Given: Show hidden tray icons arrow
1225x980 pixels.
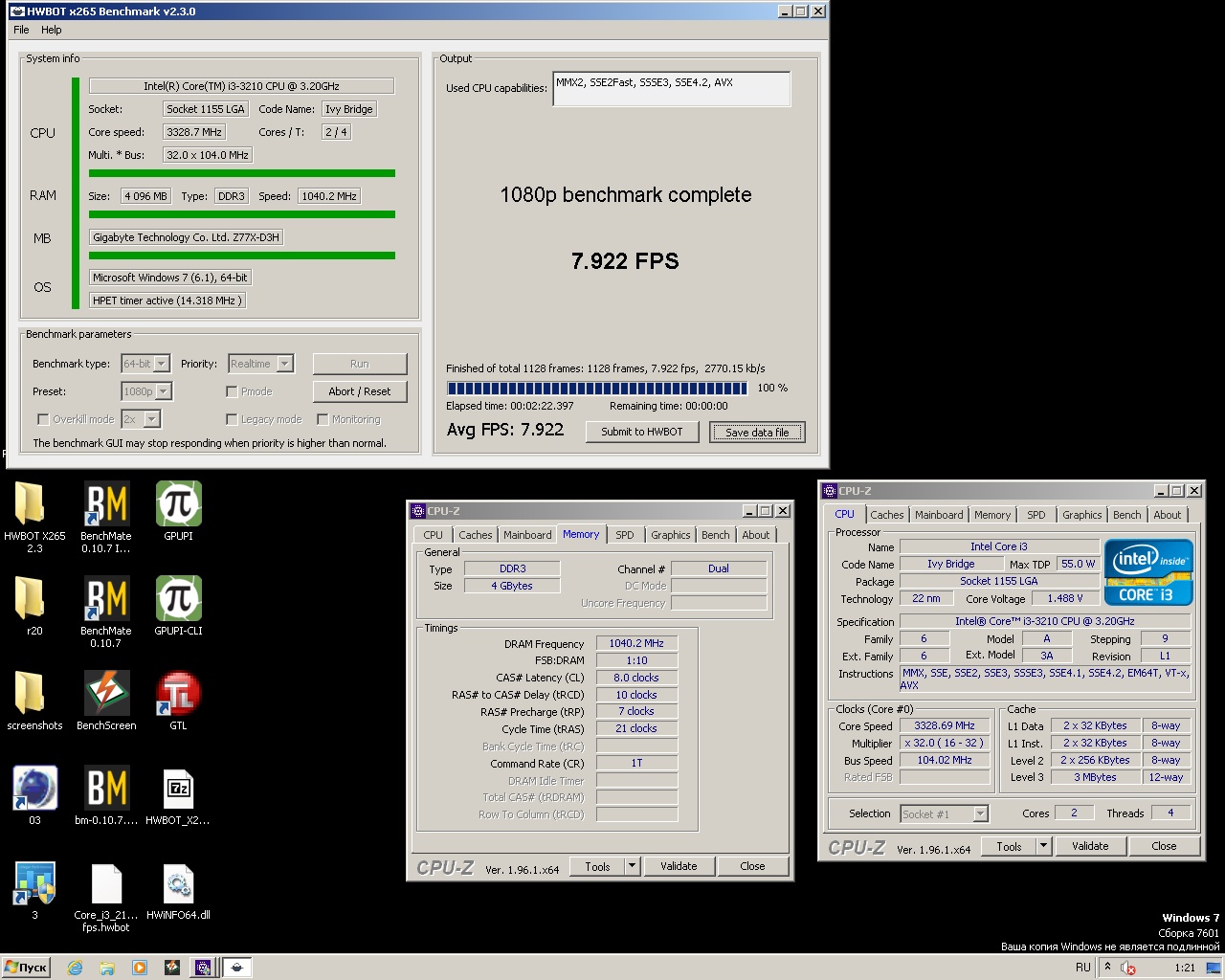Looking at the screenshot, I should pyautogui.click(x=1107, y=967).
